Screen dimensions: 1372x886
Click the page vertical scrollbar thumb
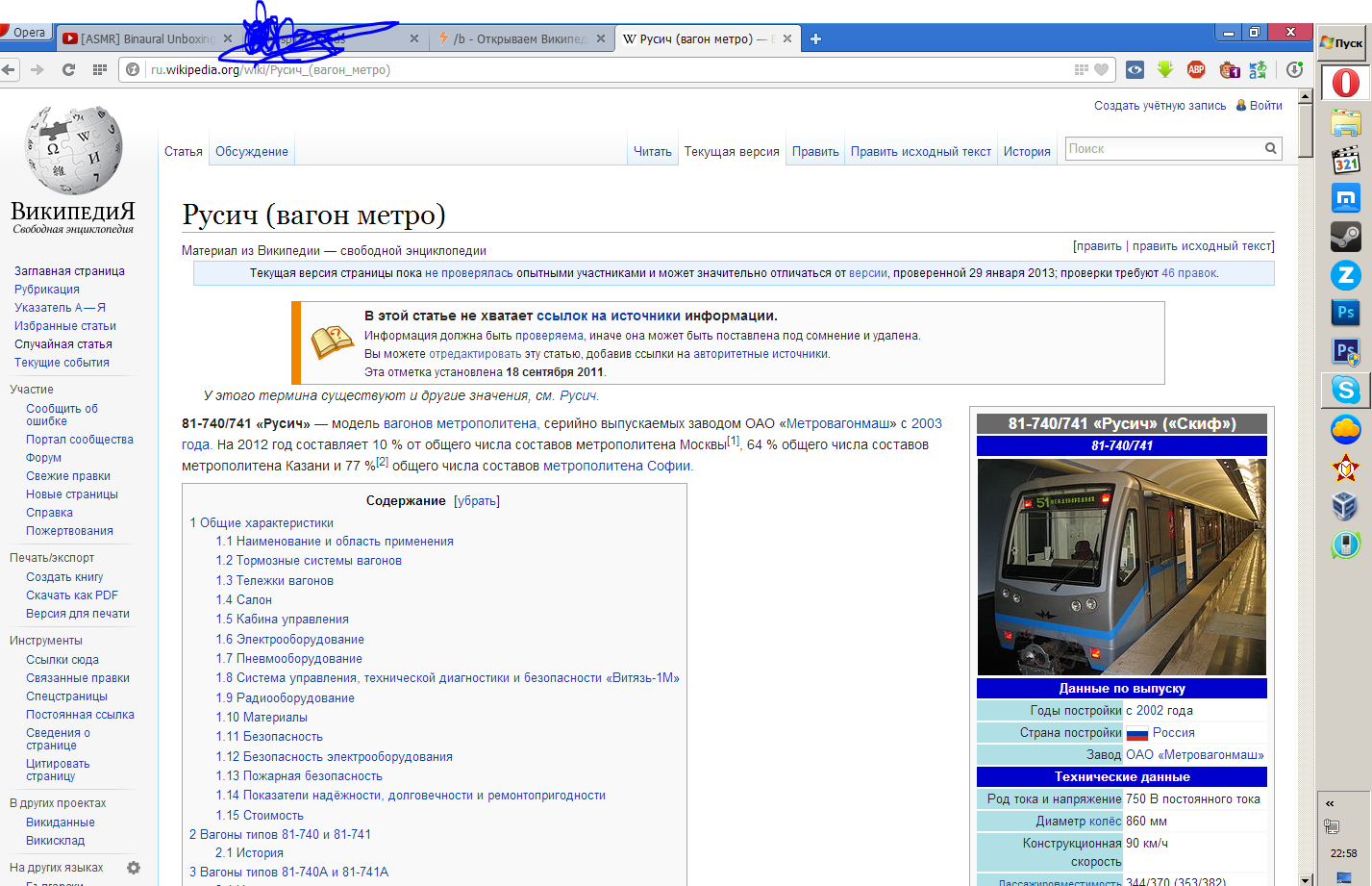pyautogui.click(x=1306, y=130)
